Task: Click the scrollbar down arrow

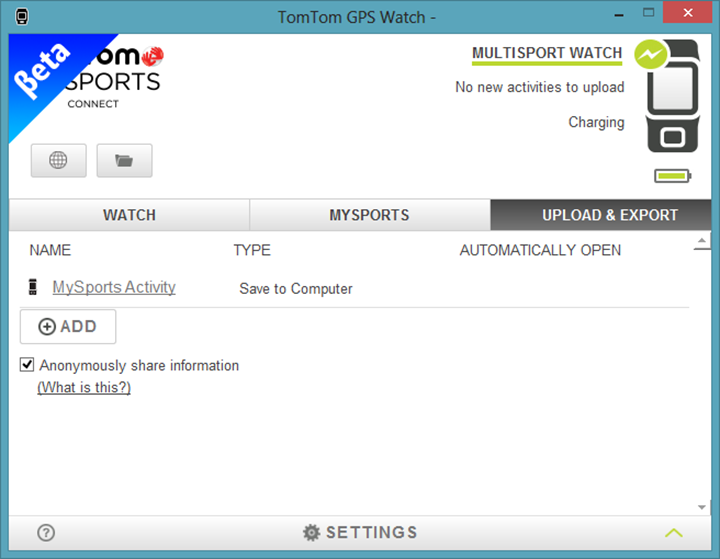Action: tap(702, 507)
